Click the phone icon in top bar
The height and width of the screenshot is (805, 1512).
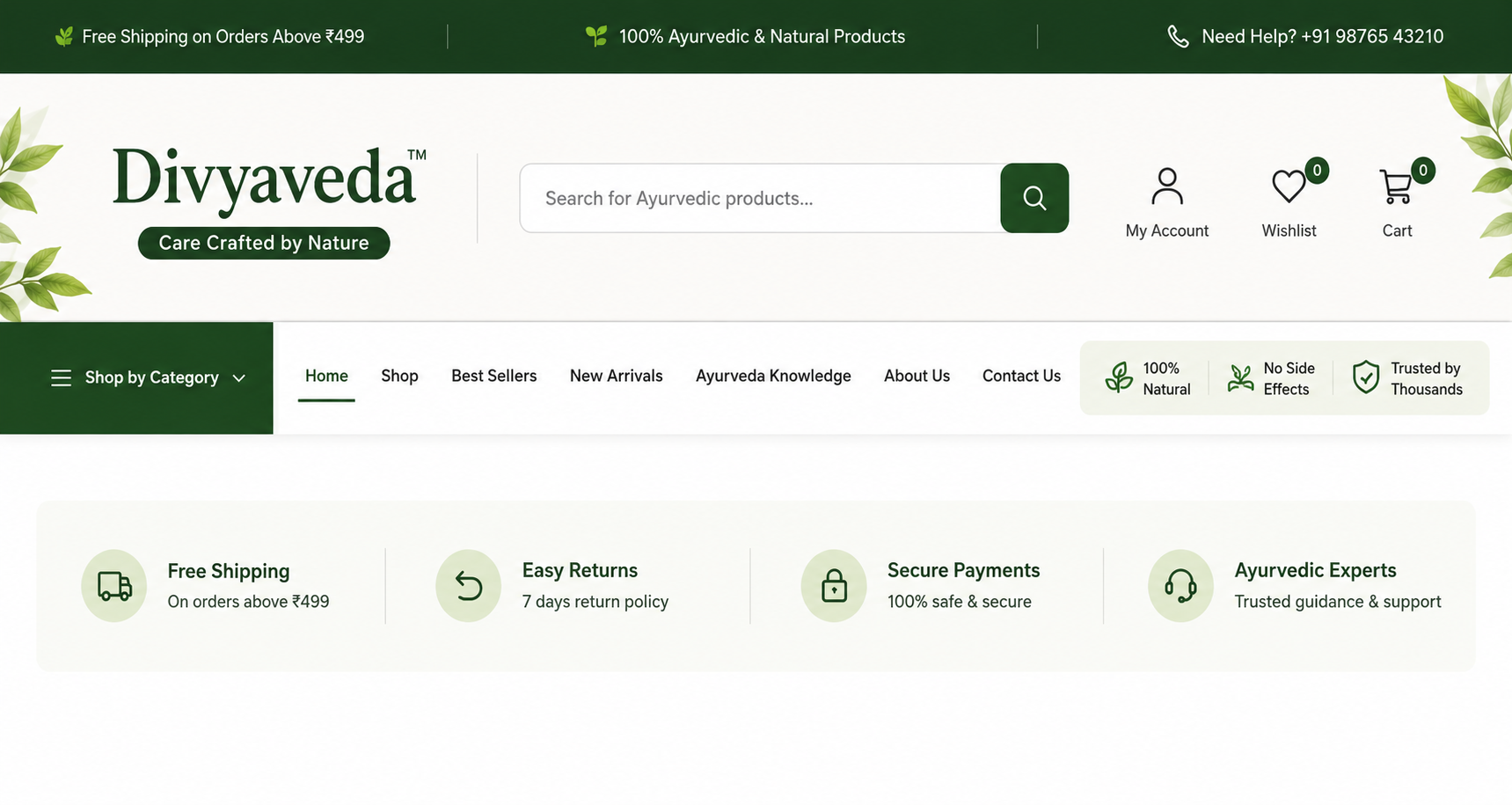tap(1178, 37)
